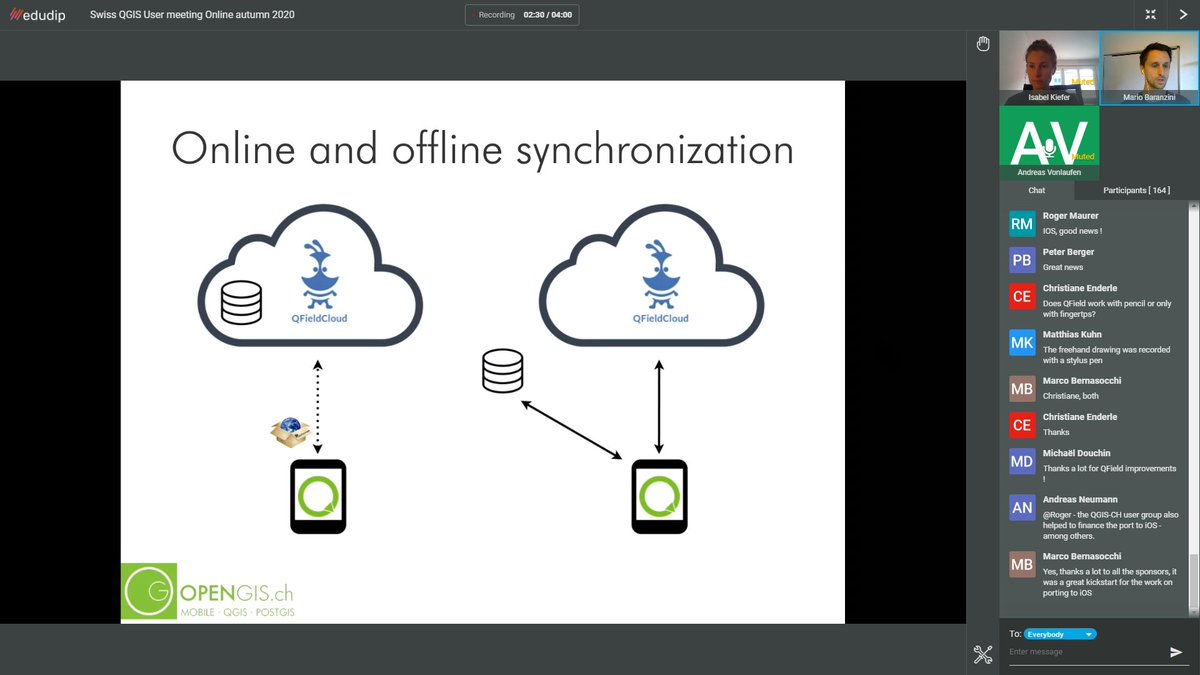Click the name Michaël Douchin in chat
The height and width of the screenshot is (675, 1200).
1076,453
